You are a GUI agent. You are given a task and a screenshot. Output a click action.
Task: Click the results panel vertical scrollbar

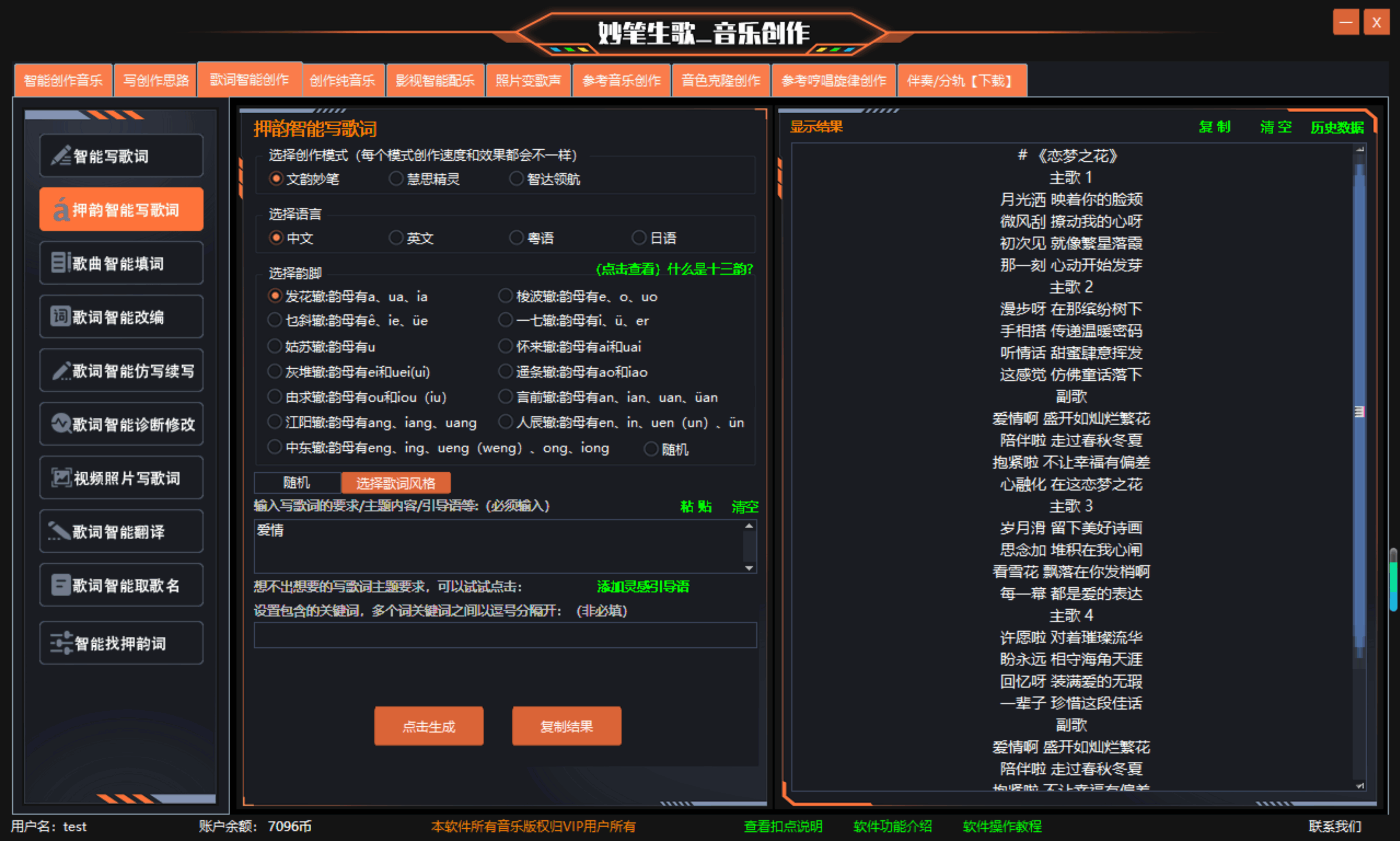[x=1359, y=411]
